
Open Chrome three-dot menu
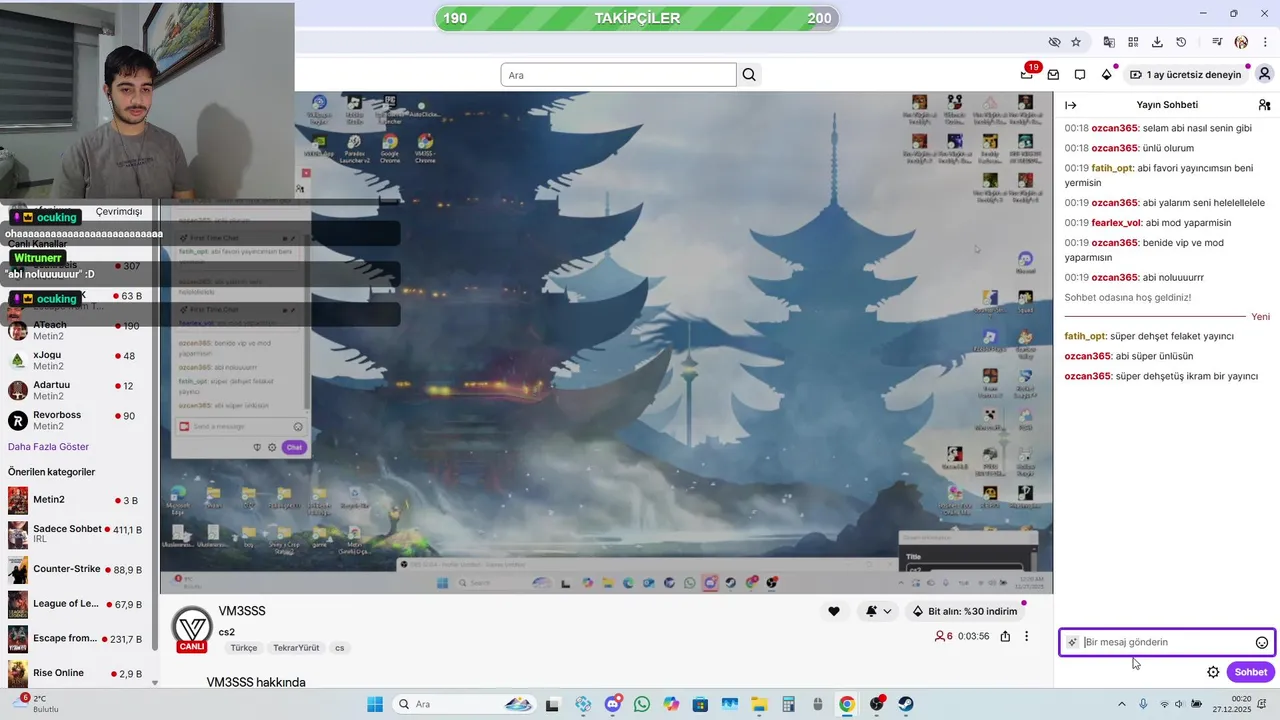click(1264, 42)
